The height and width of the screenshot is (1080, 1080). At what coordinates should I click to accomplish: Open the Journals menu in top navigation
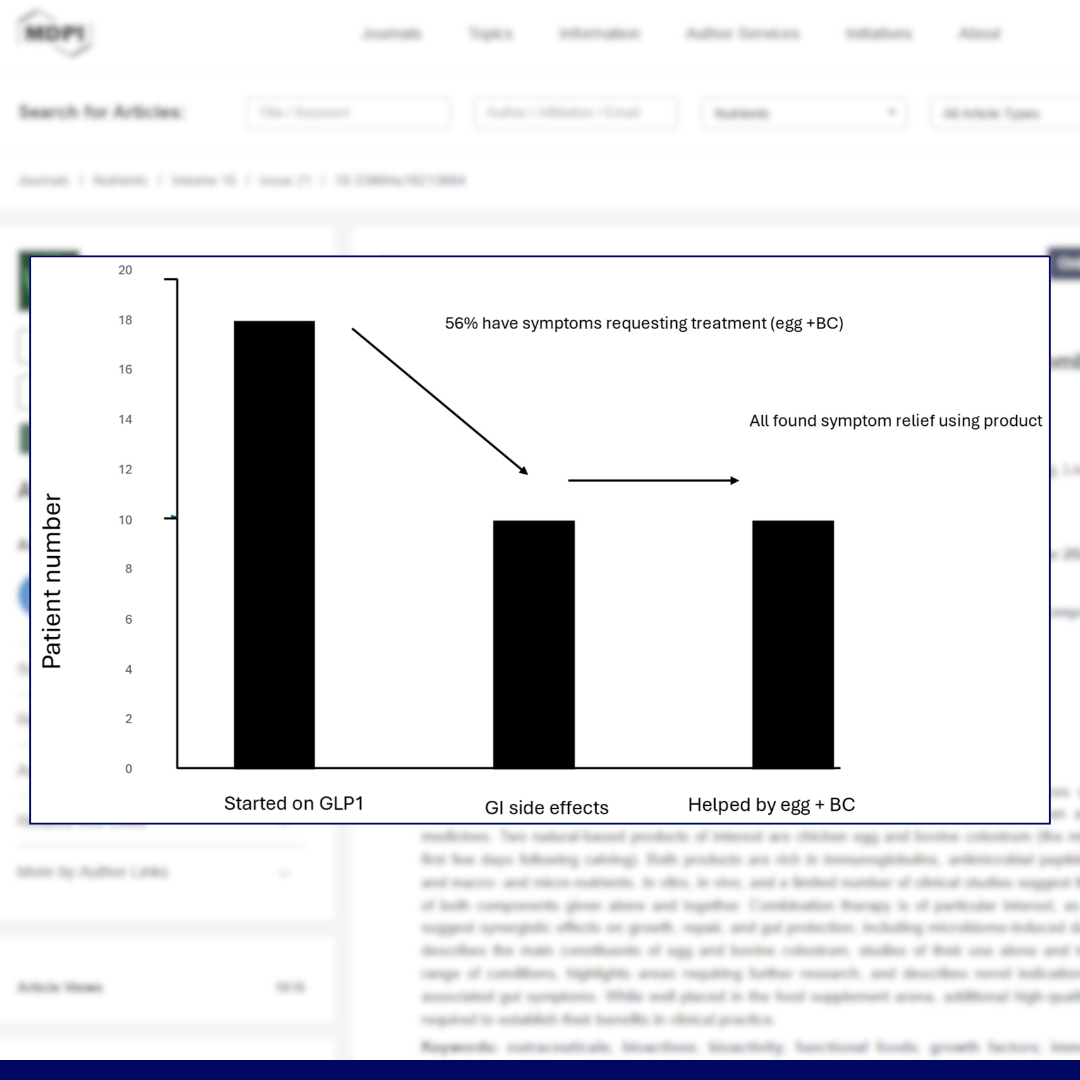coord(391,33)
